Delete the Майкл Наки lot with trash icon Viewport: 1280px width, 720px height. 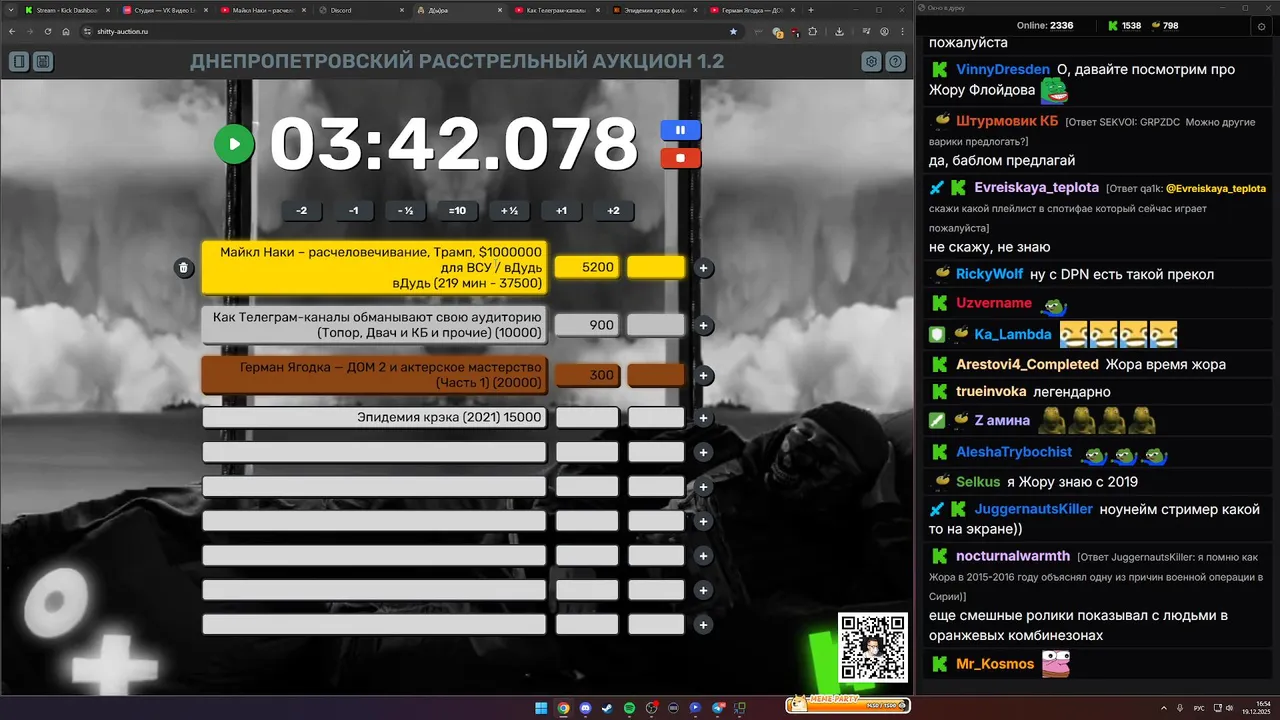[183, 268]
